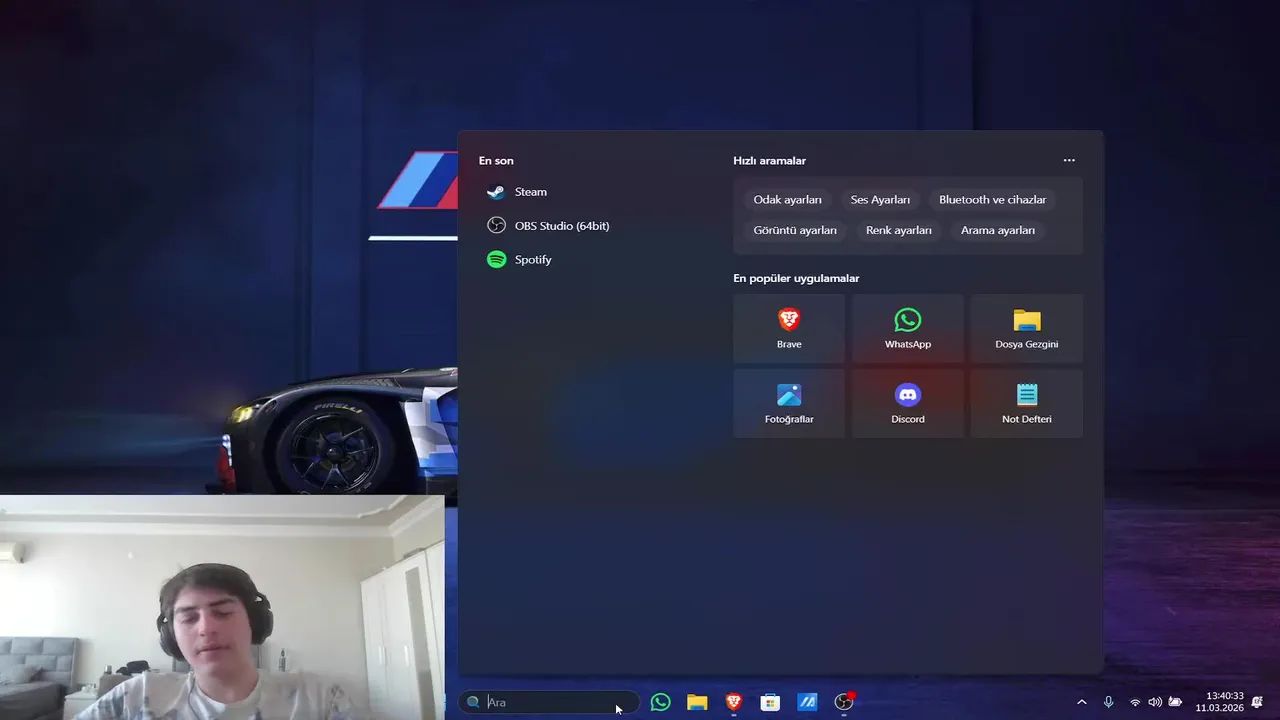Select the Odak ayarları quick search
Image resolution: width=1280 pixels, height=720 pixels.
pos(788,200)
